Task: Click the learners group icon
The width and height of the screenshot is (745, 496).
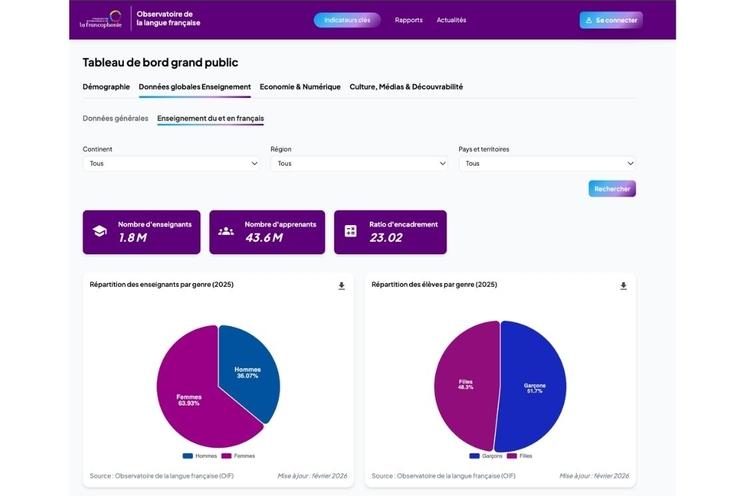Action: point(226,231)
